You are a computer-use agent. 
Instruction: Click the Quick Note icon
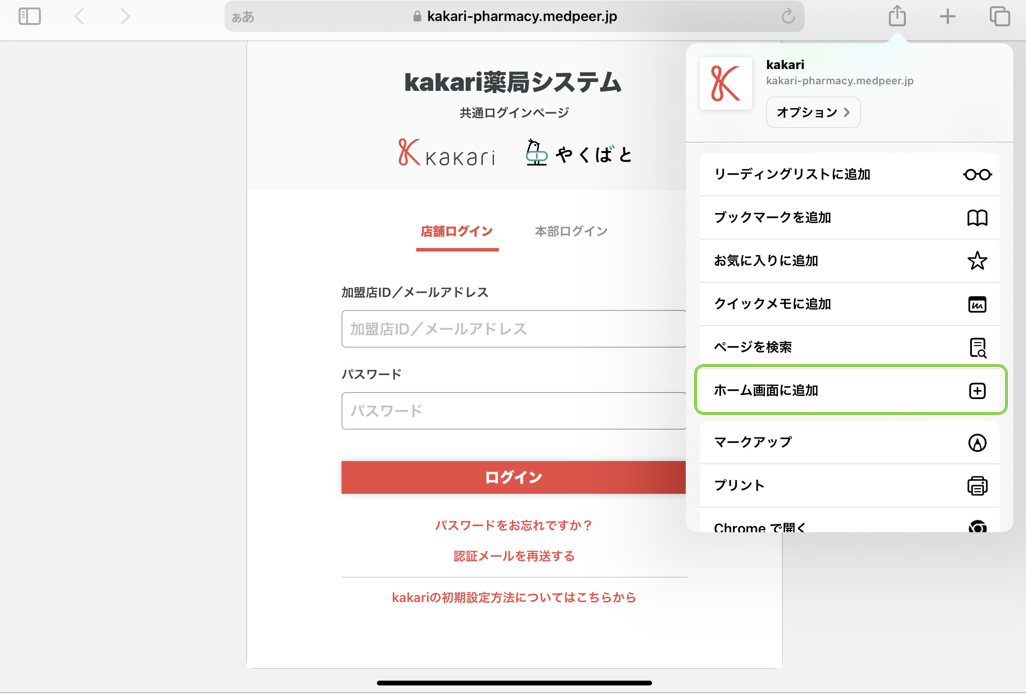(x=977, y=304)
